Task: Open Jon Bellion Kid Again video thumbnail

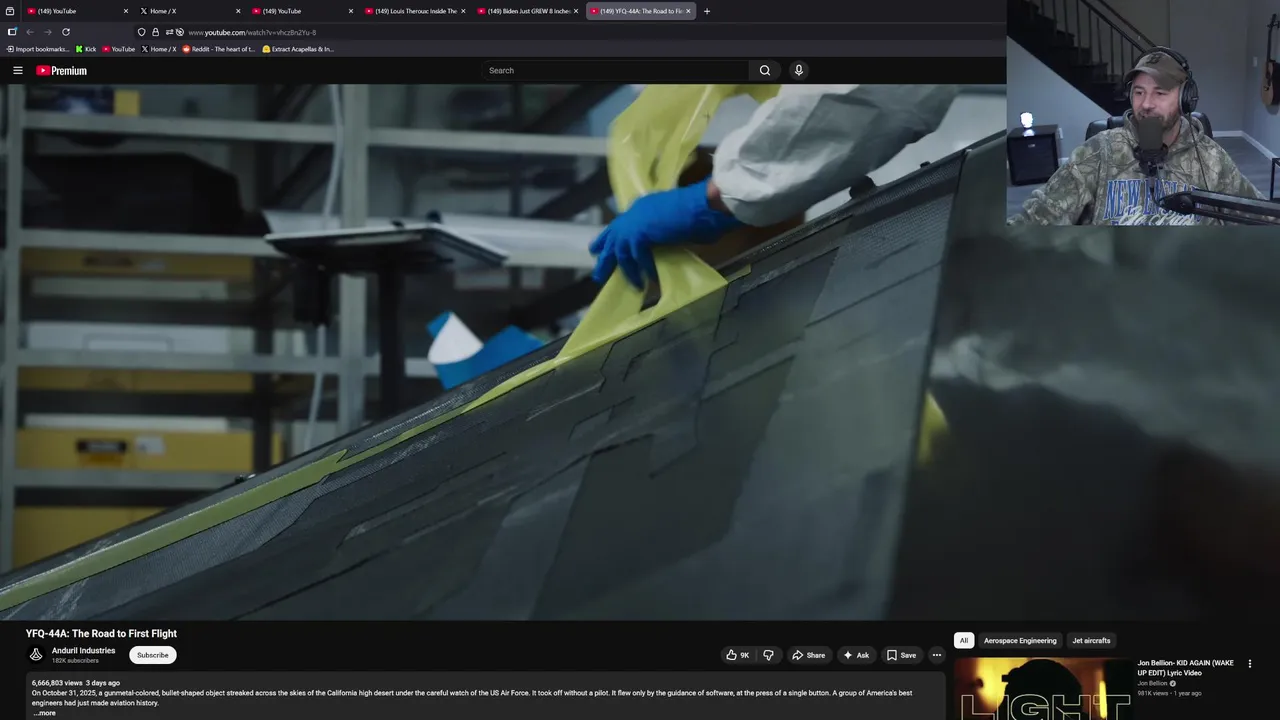Action: [1042, 689]
